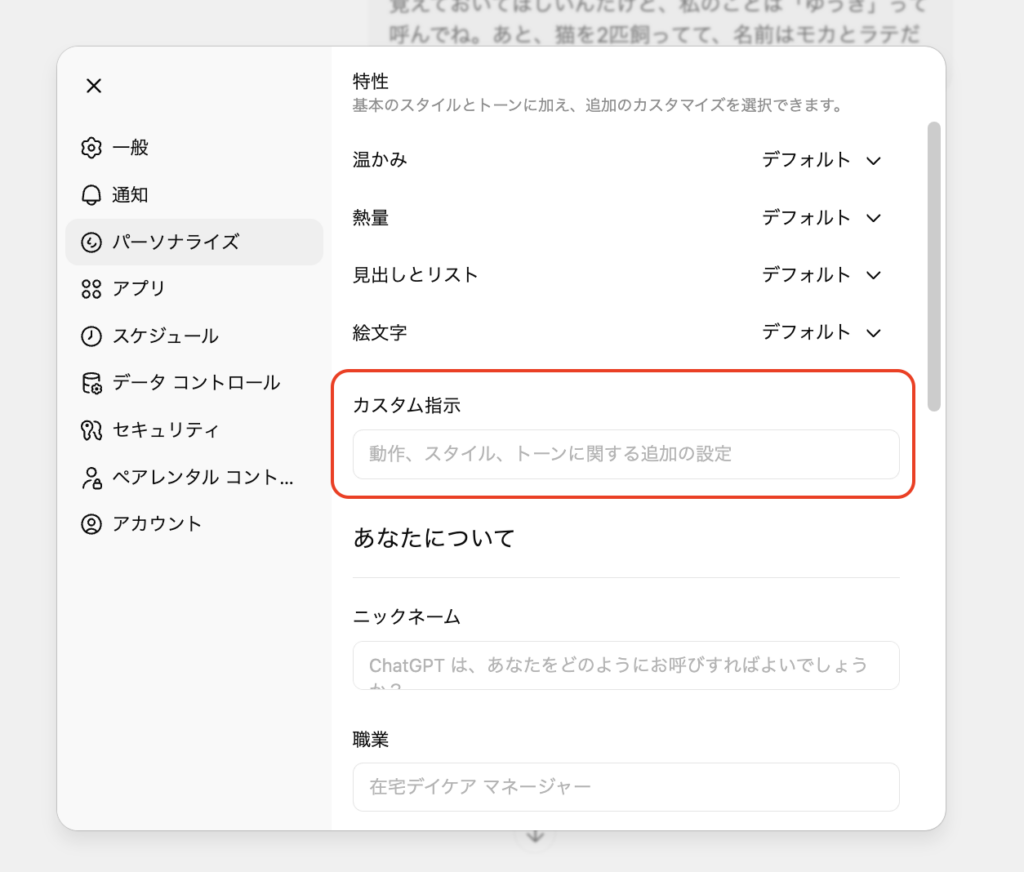
Task: Expand the Enthusiasm (熱量) default dropdown
Action: click(821, 217)
